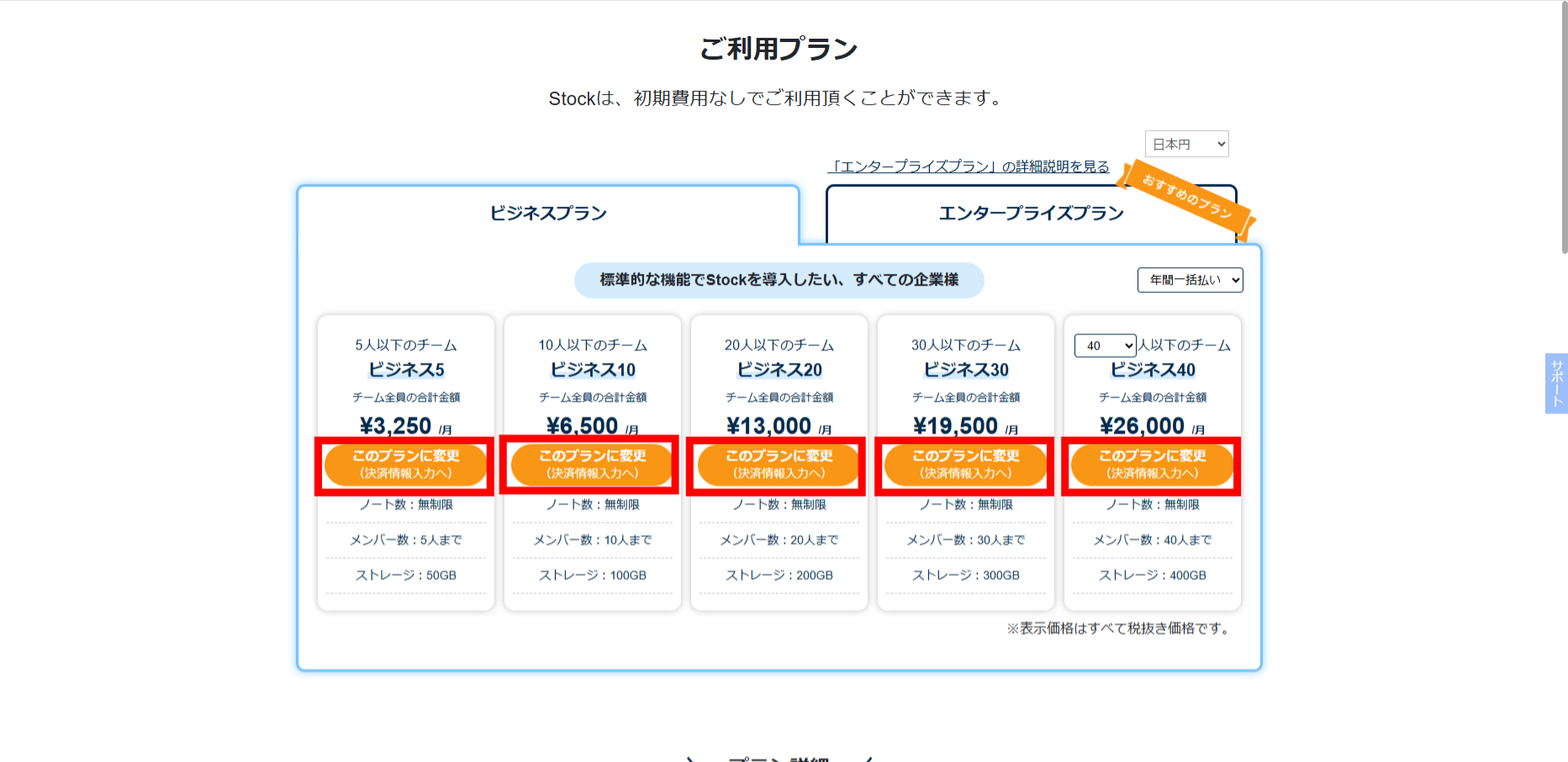Switch to the エンタープライズプラン tab
Screen dimensions: 1568x762
click(x=1031, y=214)
